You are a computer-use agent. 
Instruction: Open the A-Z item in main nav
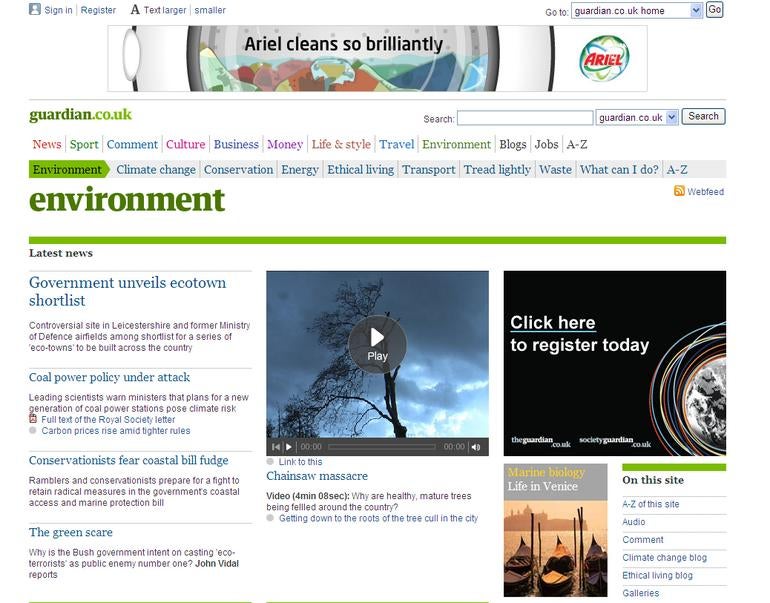click(x=577, y=144)
